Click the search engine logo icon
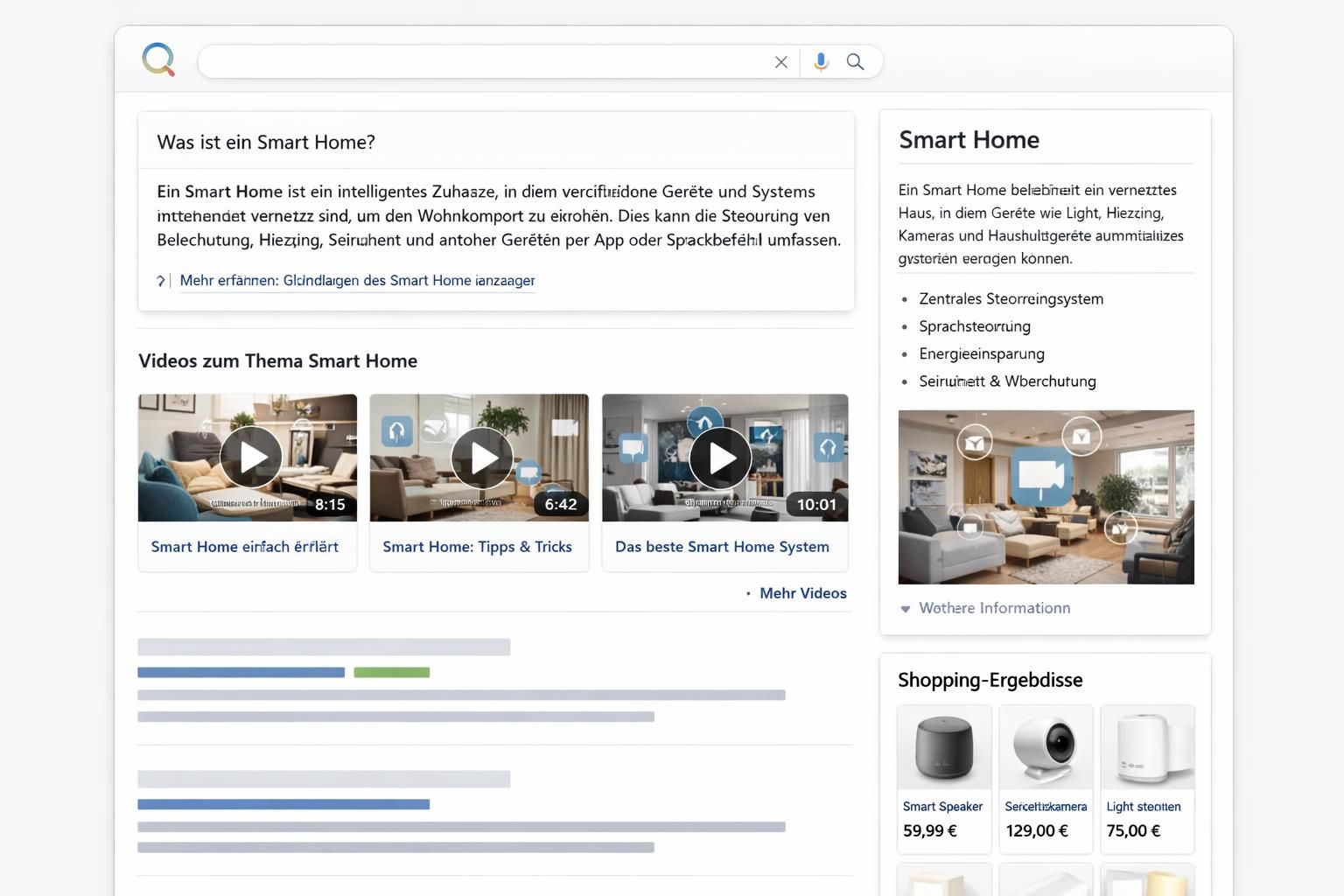This screenshot has height=896, width=1344. click(158, 60)
